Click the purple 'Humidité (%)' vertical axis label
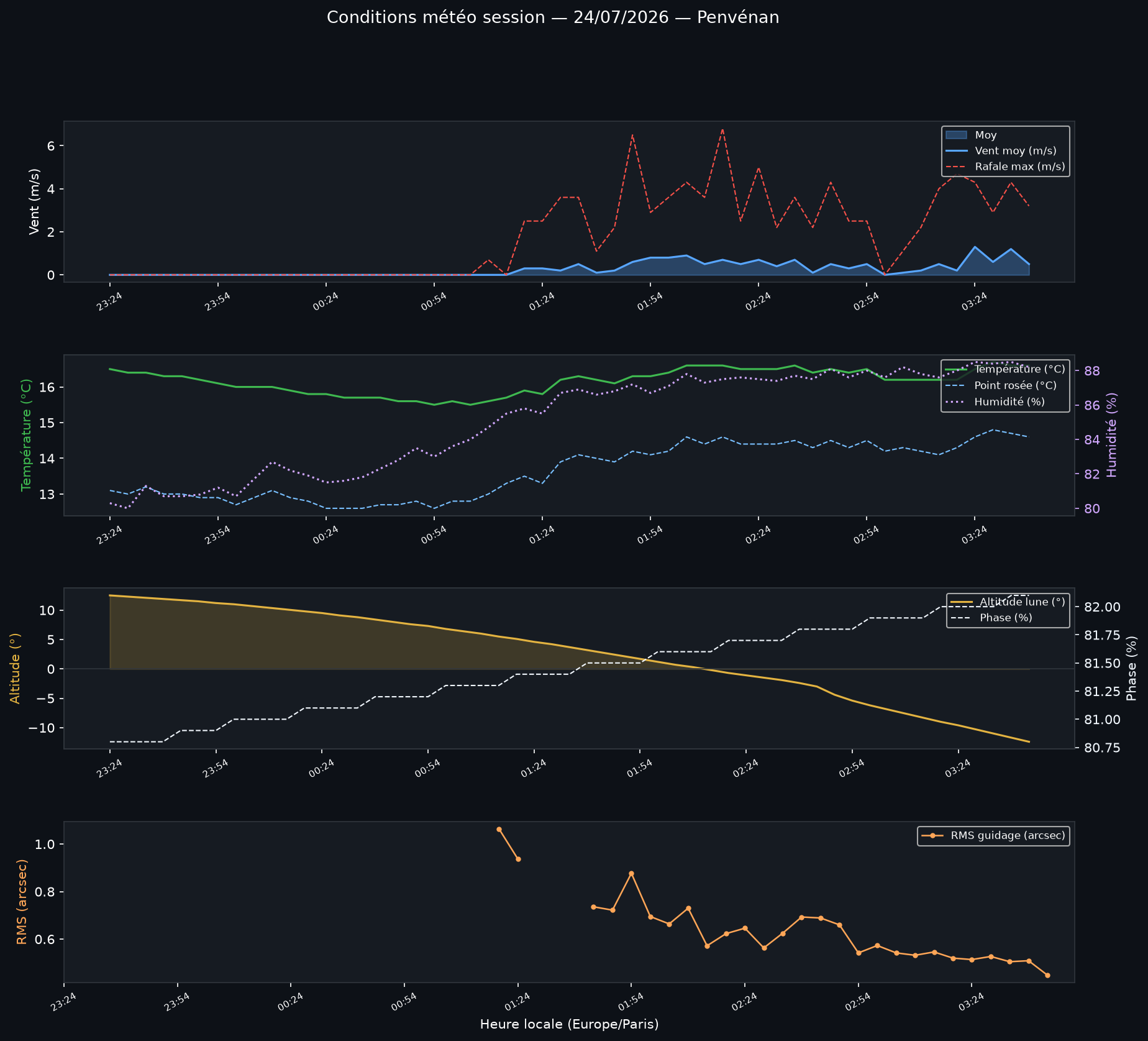 coord(1112,435)
